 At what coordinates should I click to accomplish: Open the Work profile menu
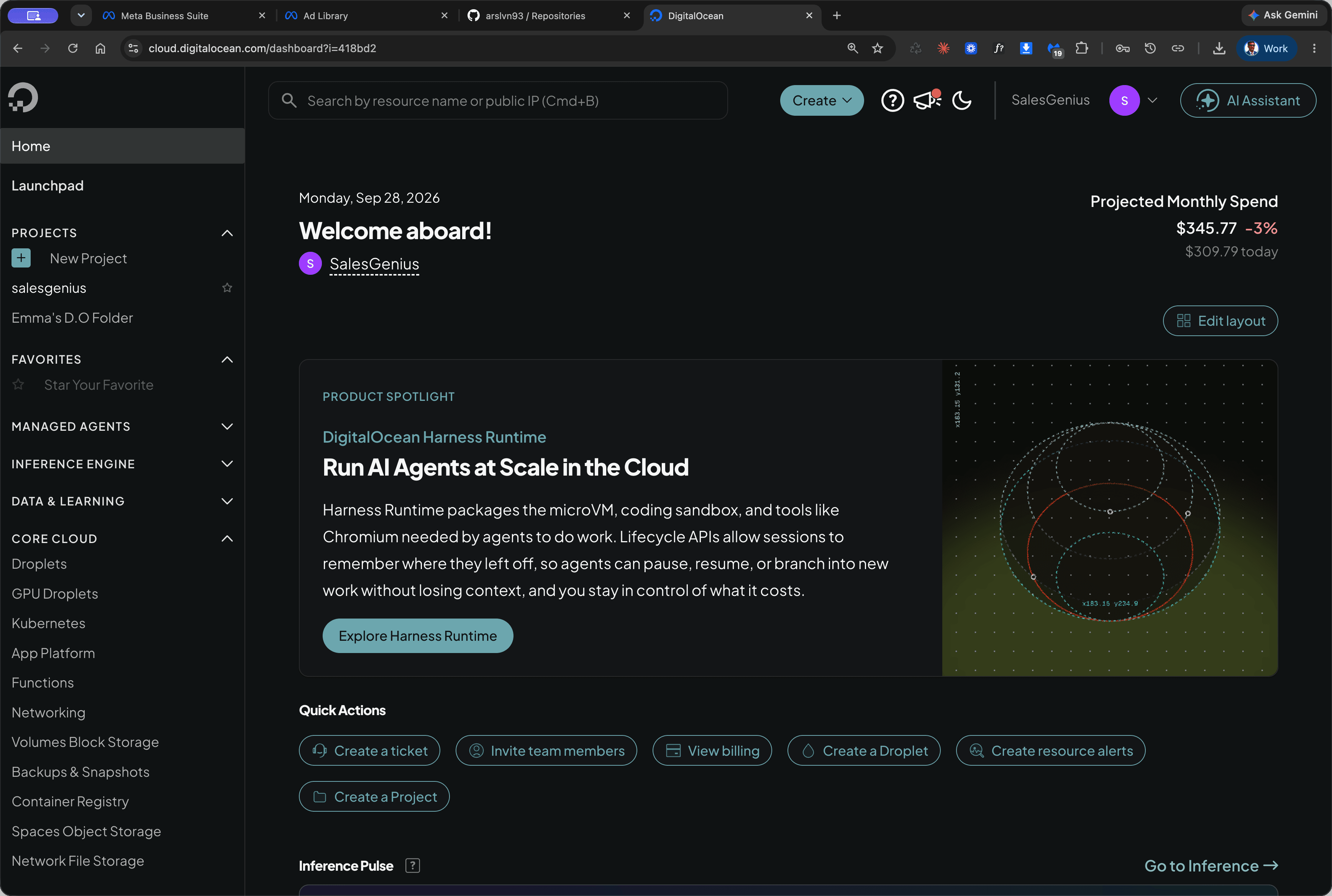coord(1266,49)
